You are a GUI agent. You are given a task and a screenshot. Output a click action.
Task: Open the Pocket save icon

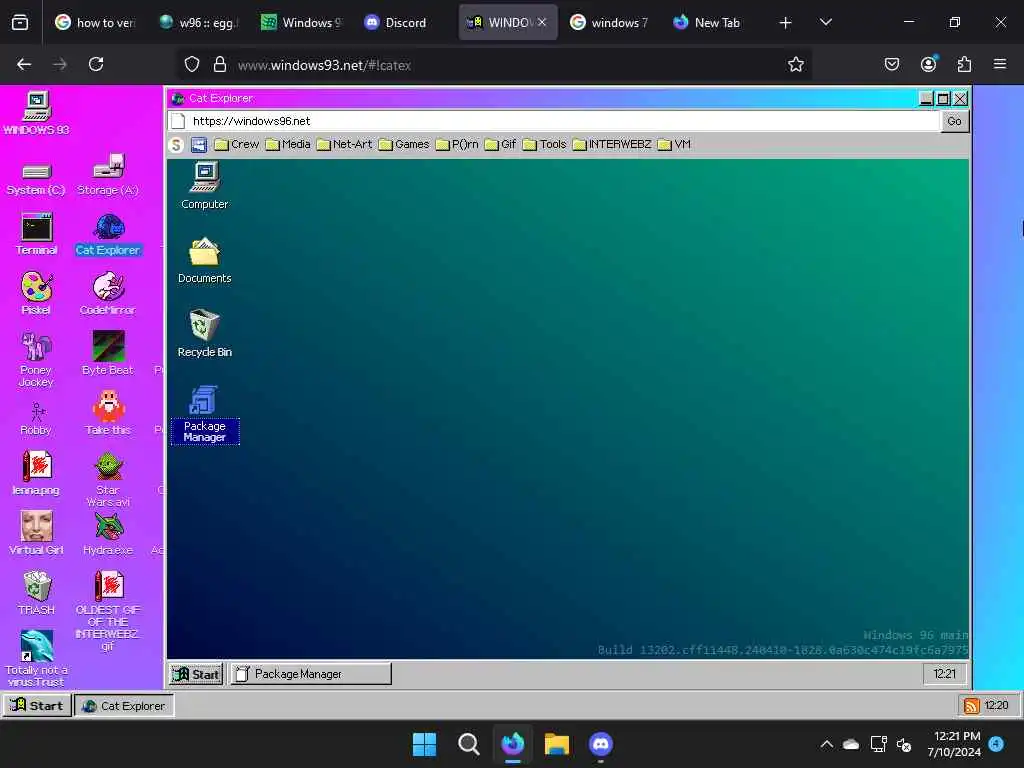pos(892,64)
